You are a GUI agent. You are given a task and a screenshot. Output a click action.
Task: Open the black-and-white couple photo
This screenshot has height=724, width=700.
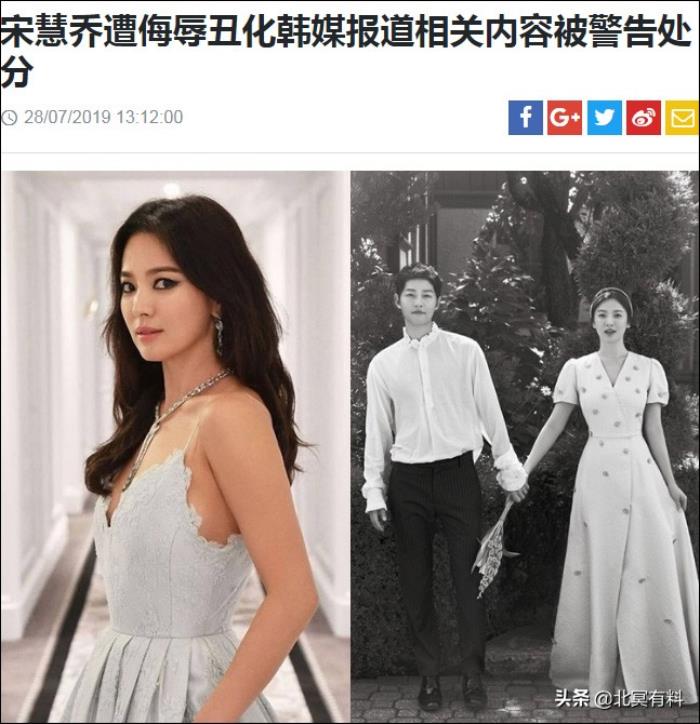(525, 446)
